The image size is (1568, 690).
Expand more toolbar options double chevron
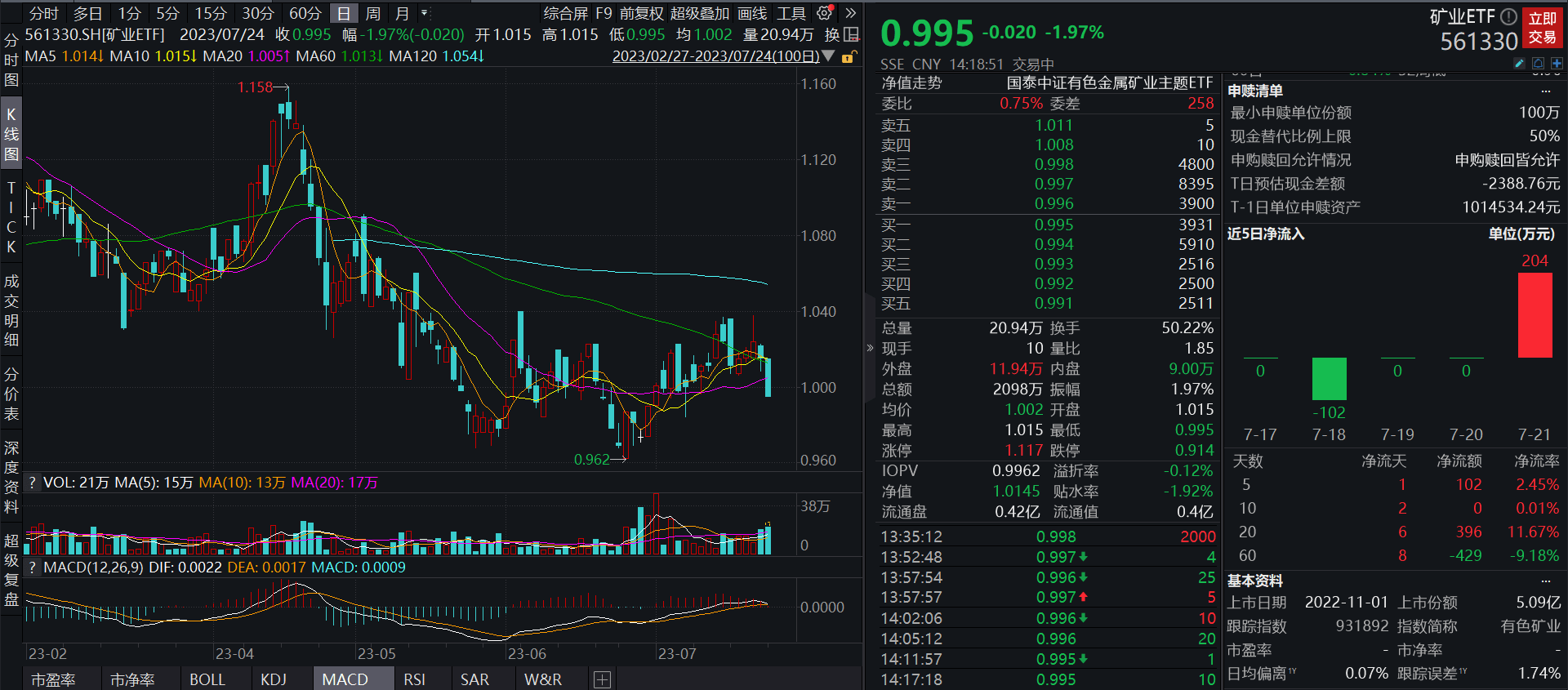pyautogui.click(x=850, y=13)
